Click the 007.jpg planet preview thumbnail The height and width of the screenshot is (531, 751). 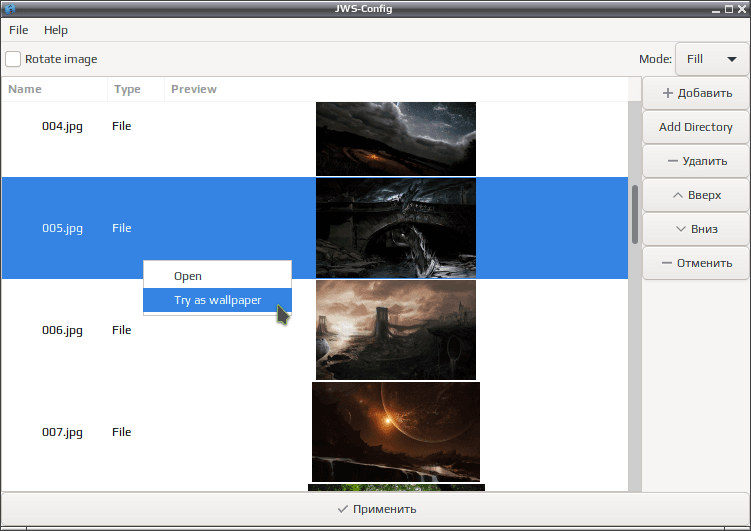396,432
